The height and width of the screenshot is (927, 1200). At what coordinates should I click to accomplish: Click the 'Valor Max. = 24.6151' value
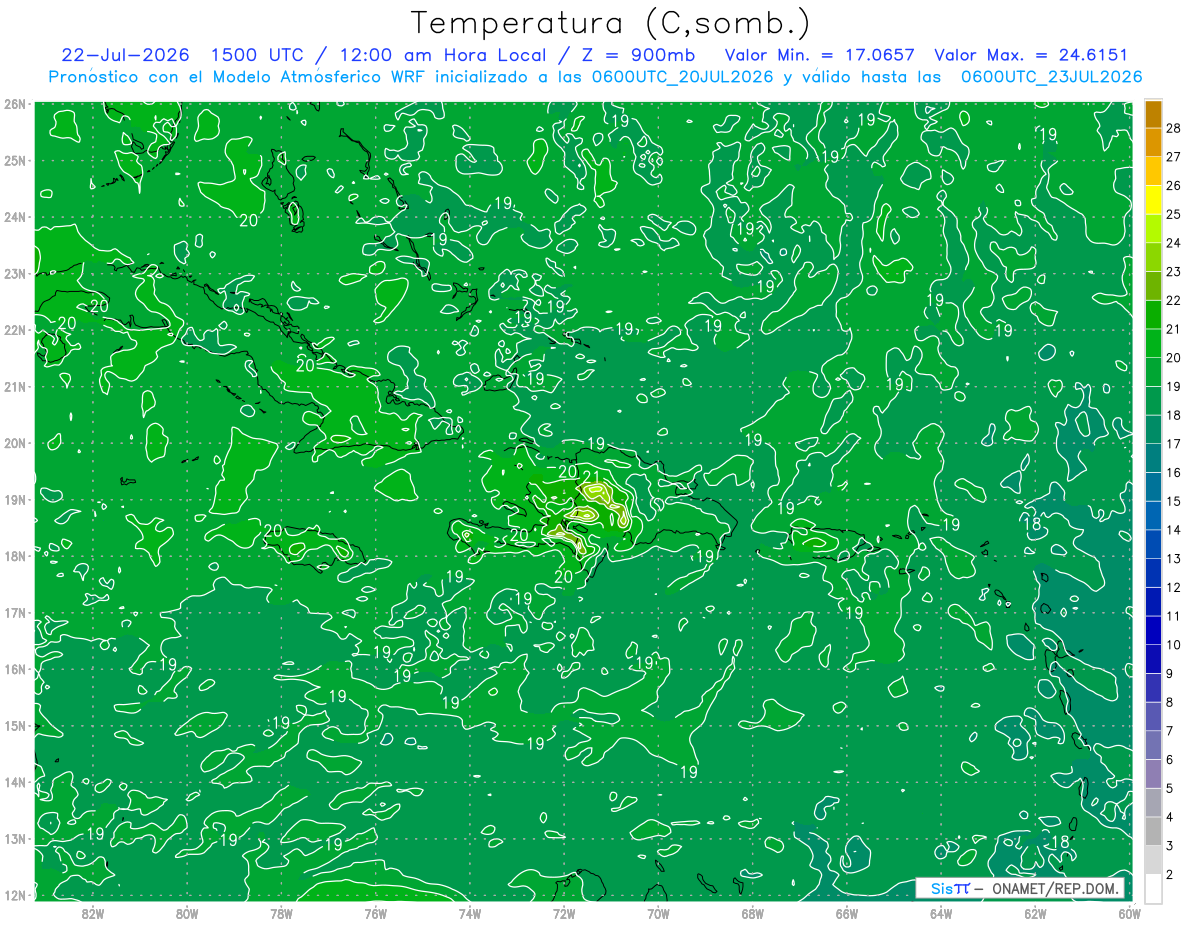[1031, 55]
